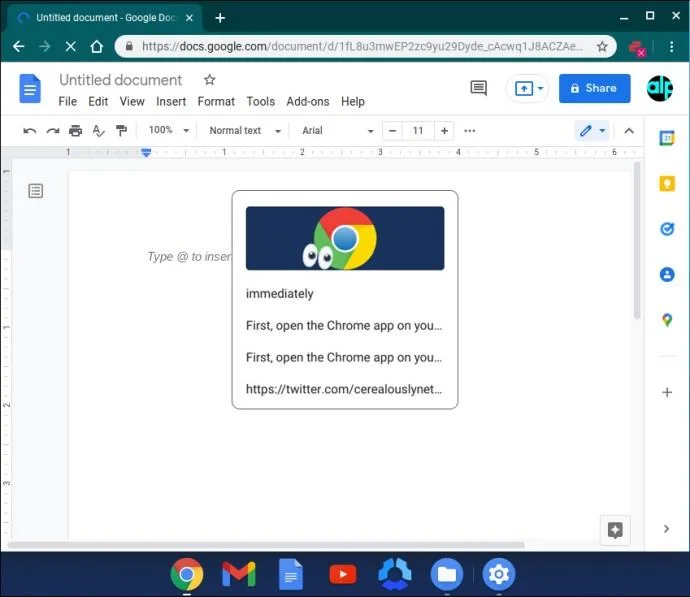Open Chrome from the shelf
This screenshot has width=690, height=597.
pos(187,574)
